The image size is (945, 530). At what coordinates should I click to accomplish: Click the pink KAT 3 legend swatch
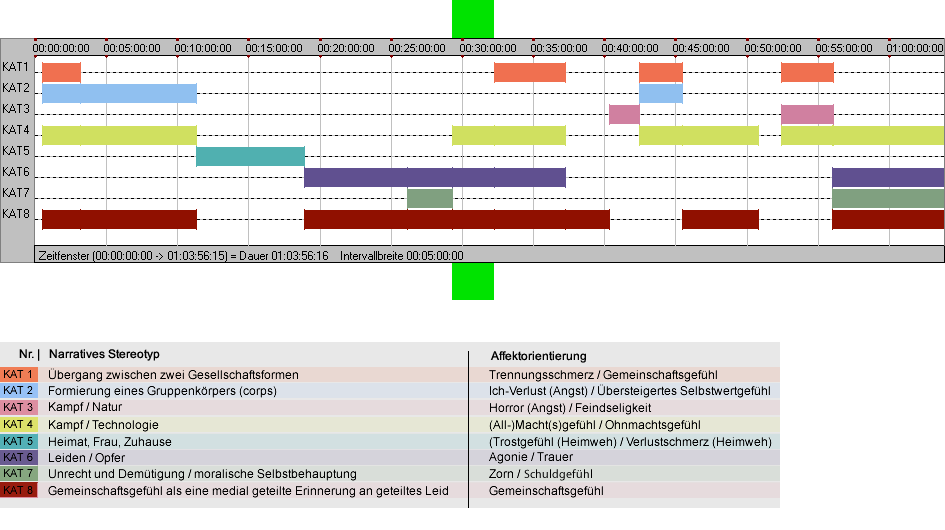[x=19, y=408]
